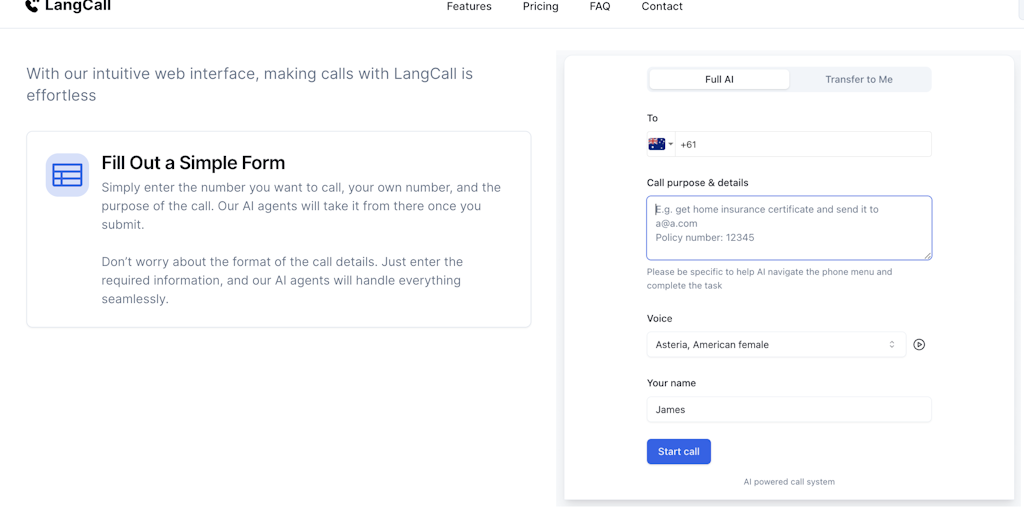1024x512 pixels.
Task: Play the selected voice preview
Action: click(x=919, y=345)
